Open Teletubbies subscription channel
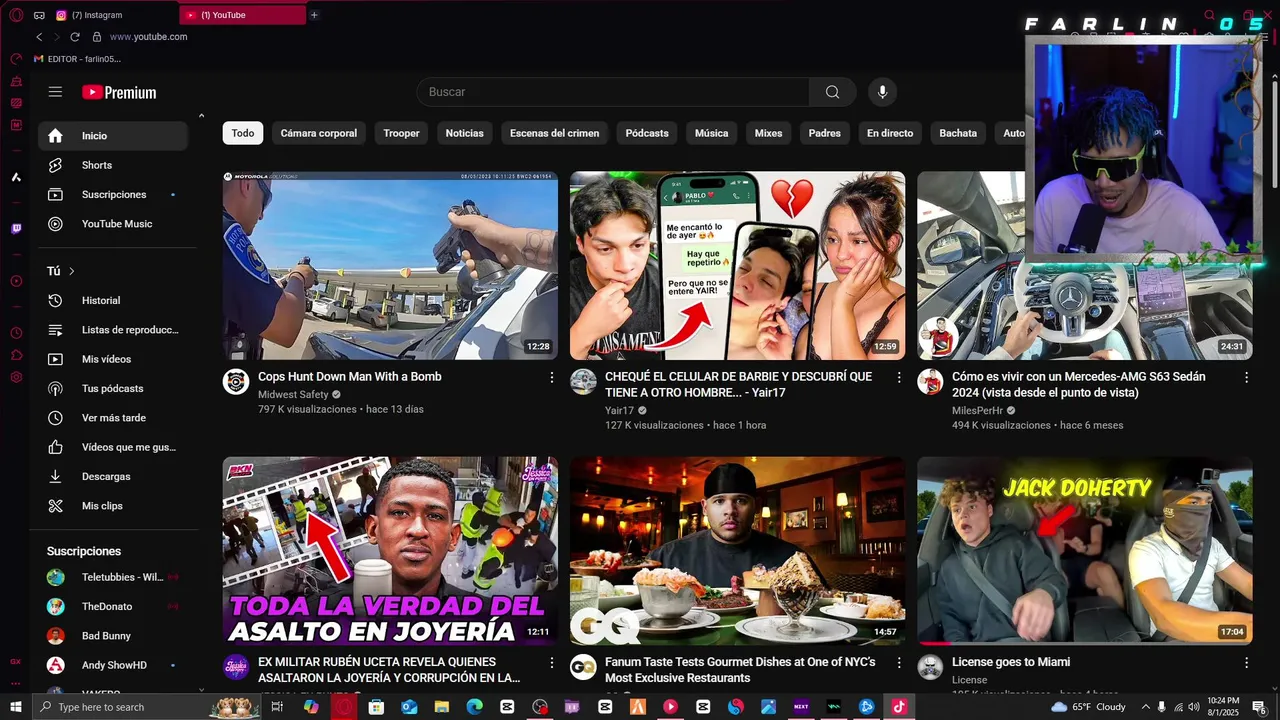 pyautogui.click(x=113, y=577)
